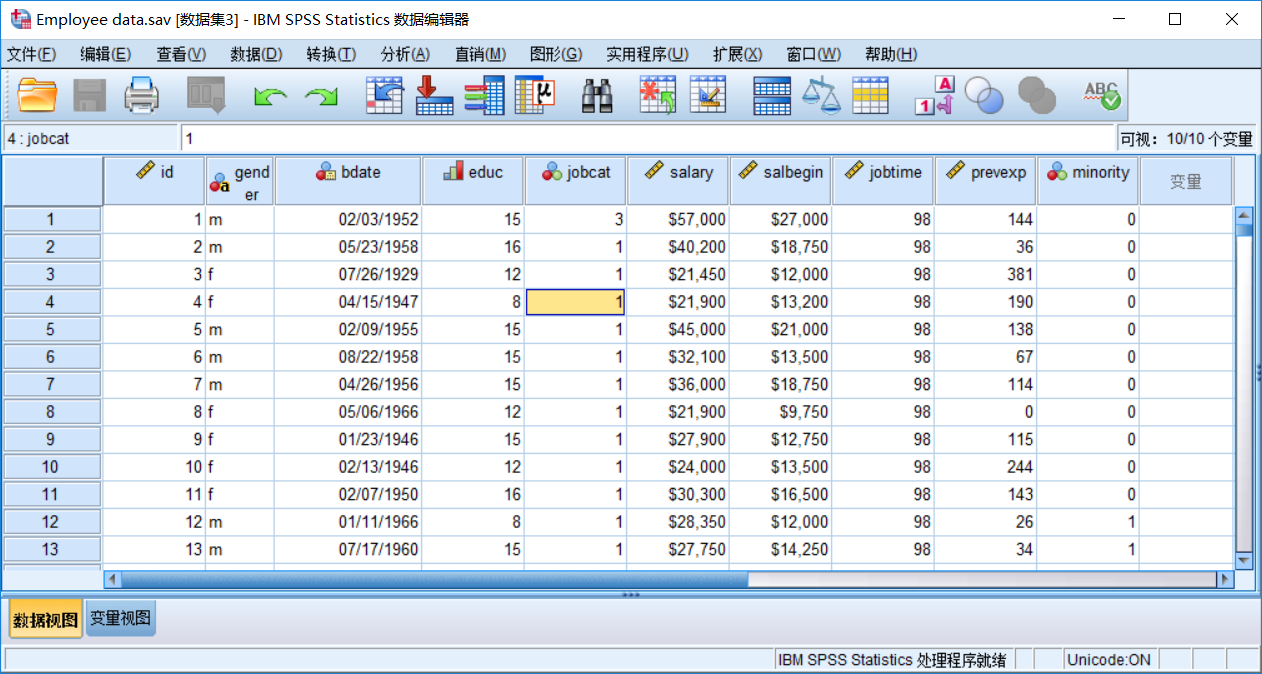The width and height of the screenshot is (1262, 674).
Task: Select row header number 1
Action: click(x=52, y=220)
